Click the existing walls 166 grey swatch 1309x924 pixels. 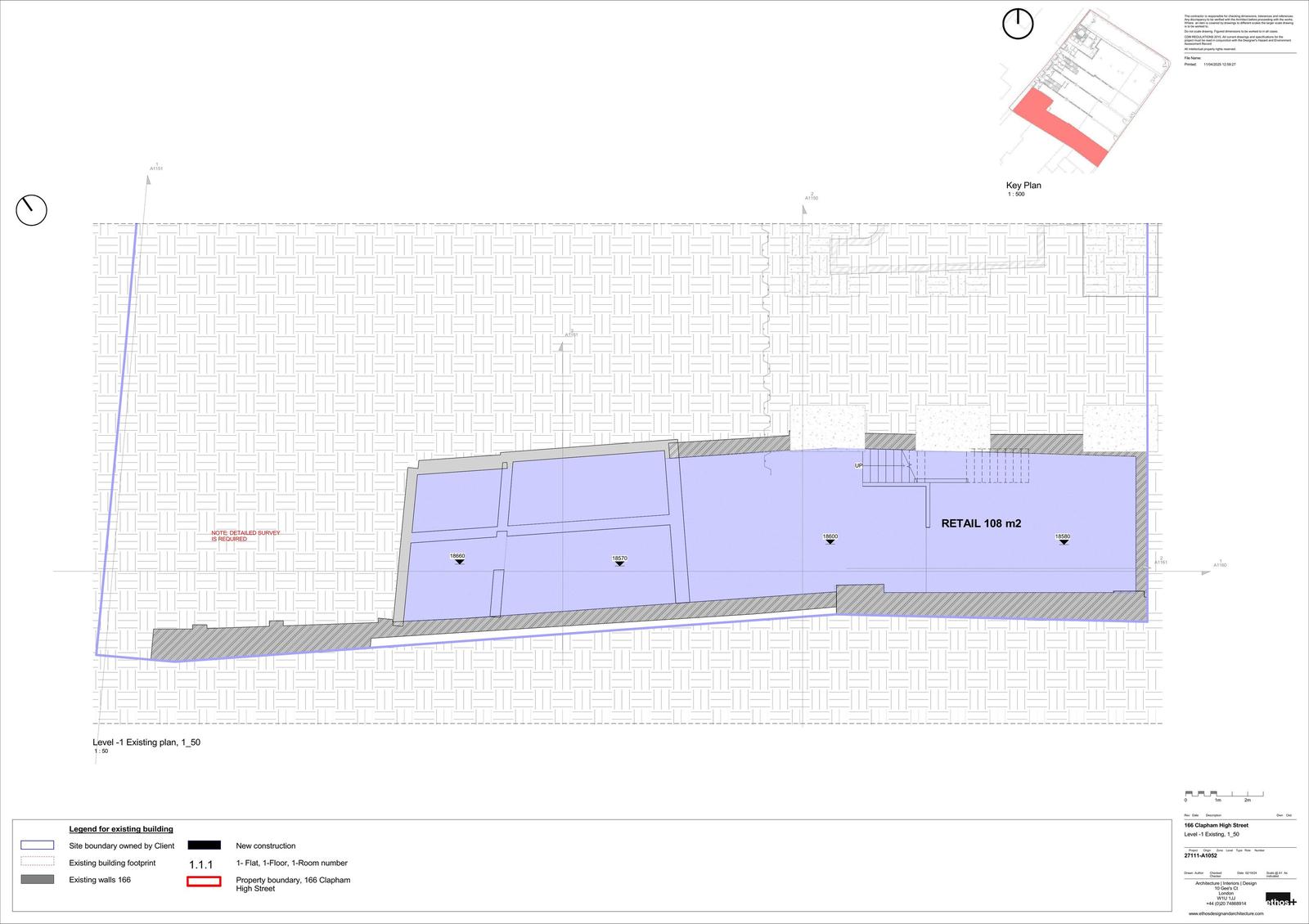click(37, 879)
